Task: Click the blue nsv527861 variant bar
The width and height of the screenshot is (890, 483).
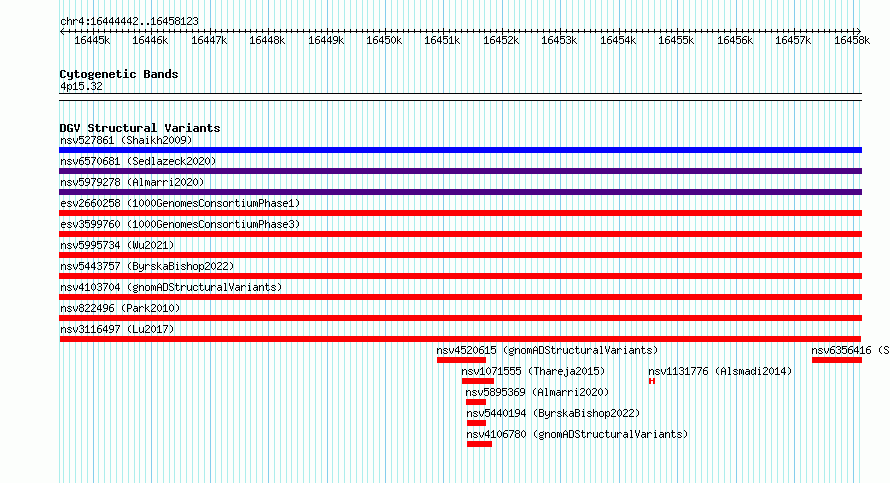Action: (460, 150)
